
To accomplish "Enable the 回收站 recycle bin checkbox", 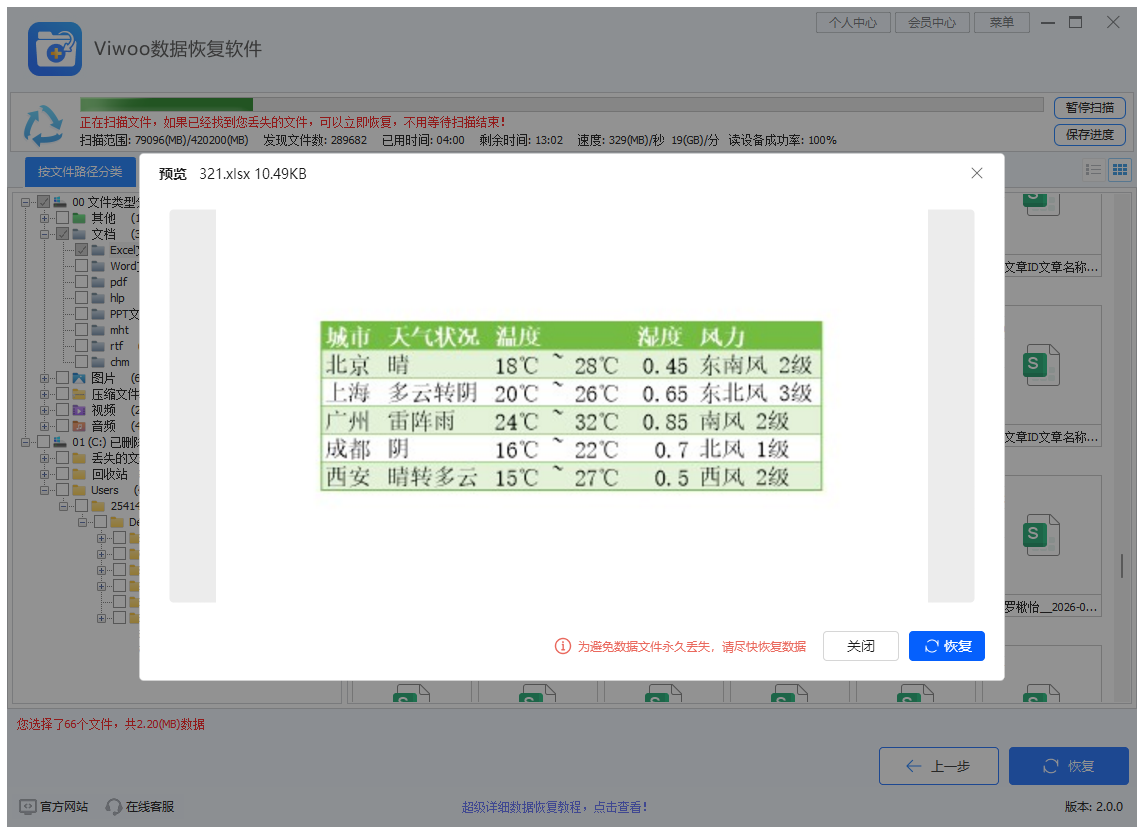I will click(61, 472).
